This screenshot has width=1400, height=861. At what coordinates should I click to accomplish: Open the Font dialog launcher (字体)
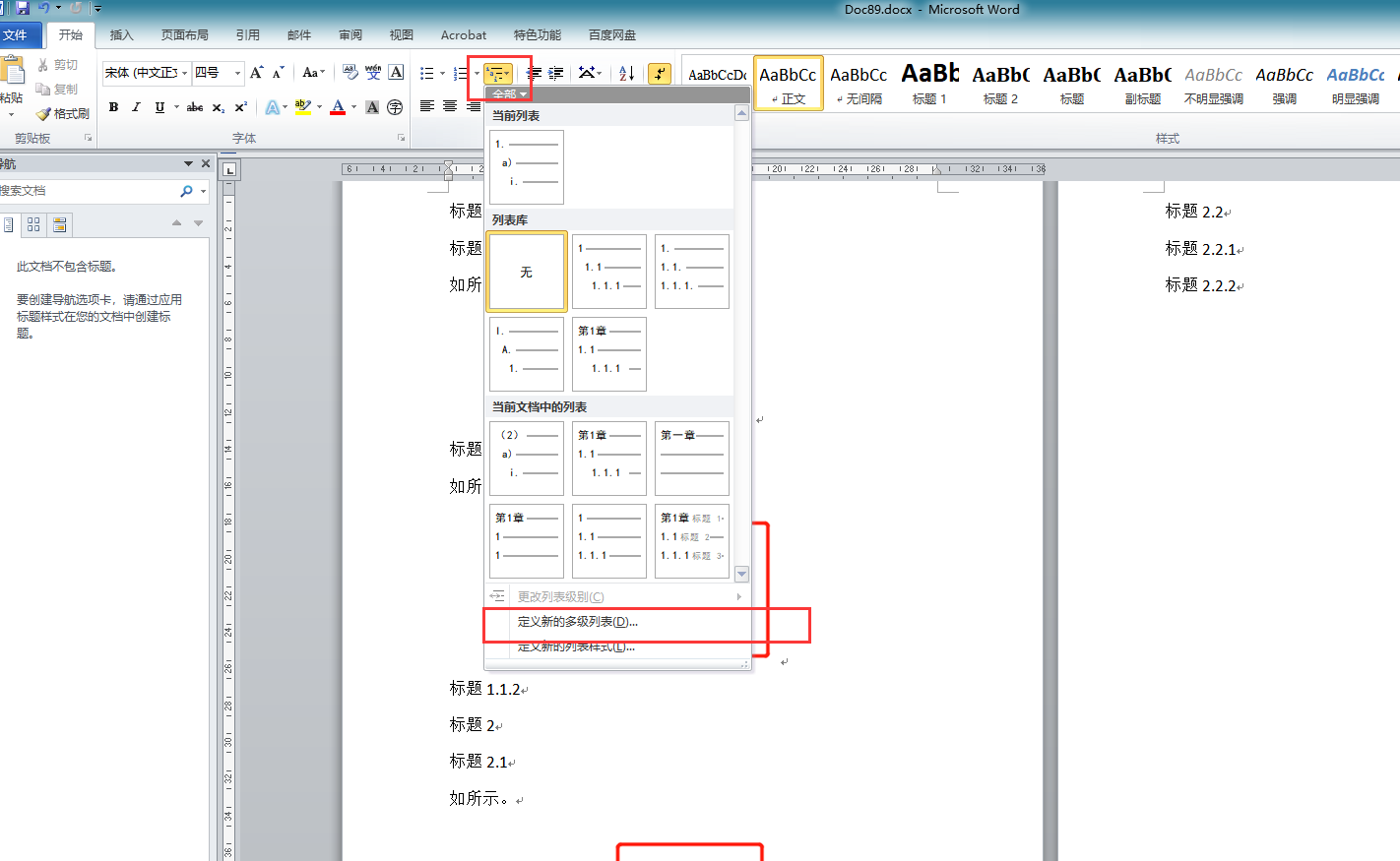(x=401, y=138)
